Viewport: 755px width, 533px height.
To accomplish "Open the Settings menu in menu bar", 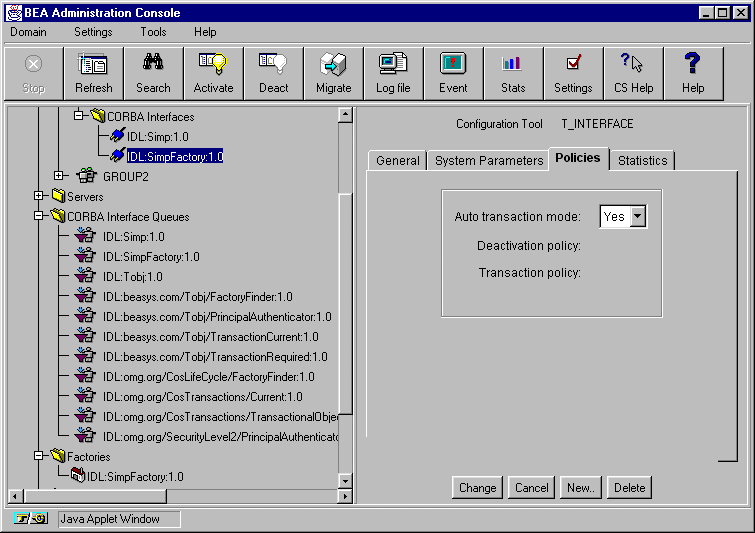I will coord(93,32).
